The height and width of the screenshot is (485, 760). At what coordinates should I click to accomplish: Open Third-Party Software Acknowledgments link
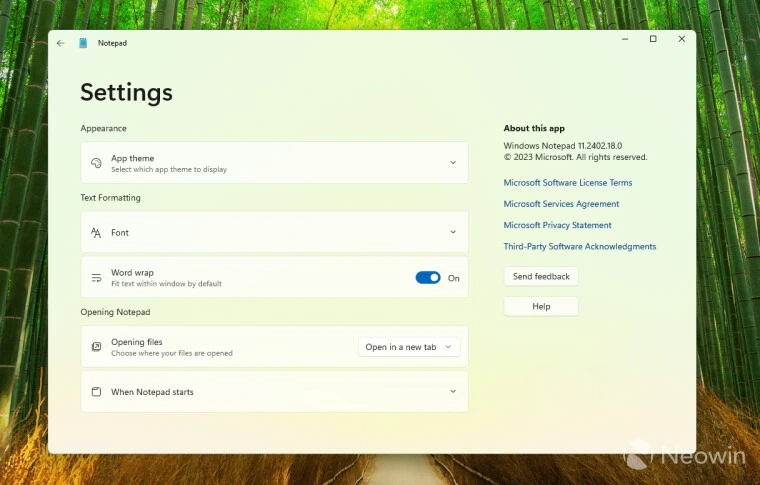point(579,246)
